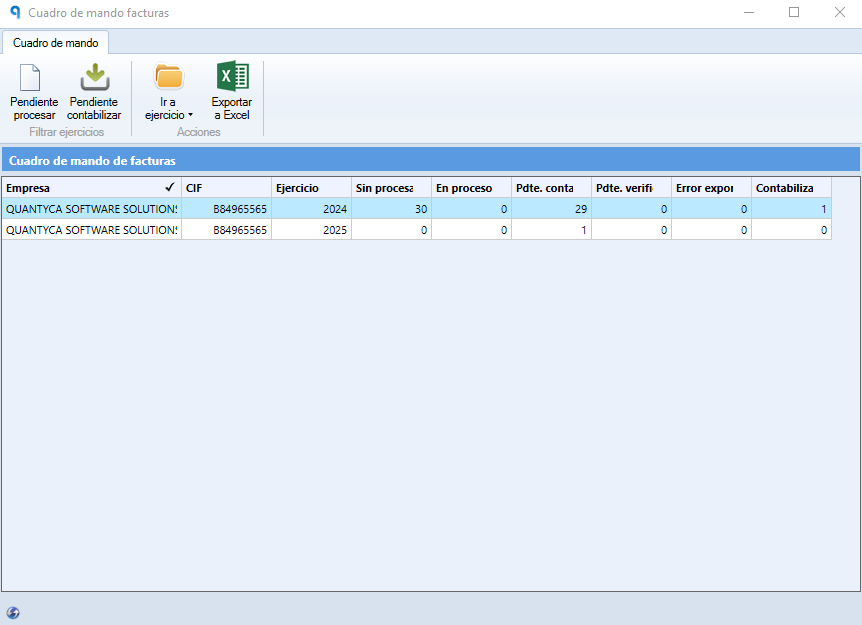The width and height of the screenshot is (862, 625).
Task: Filter by Pendiente contabilizar icon
Action: click(x=95, y=78)
